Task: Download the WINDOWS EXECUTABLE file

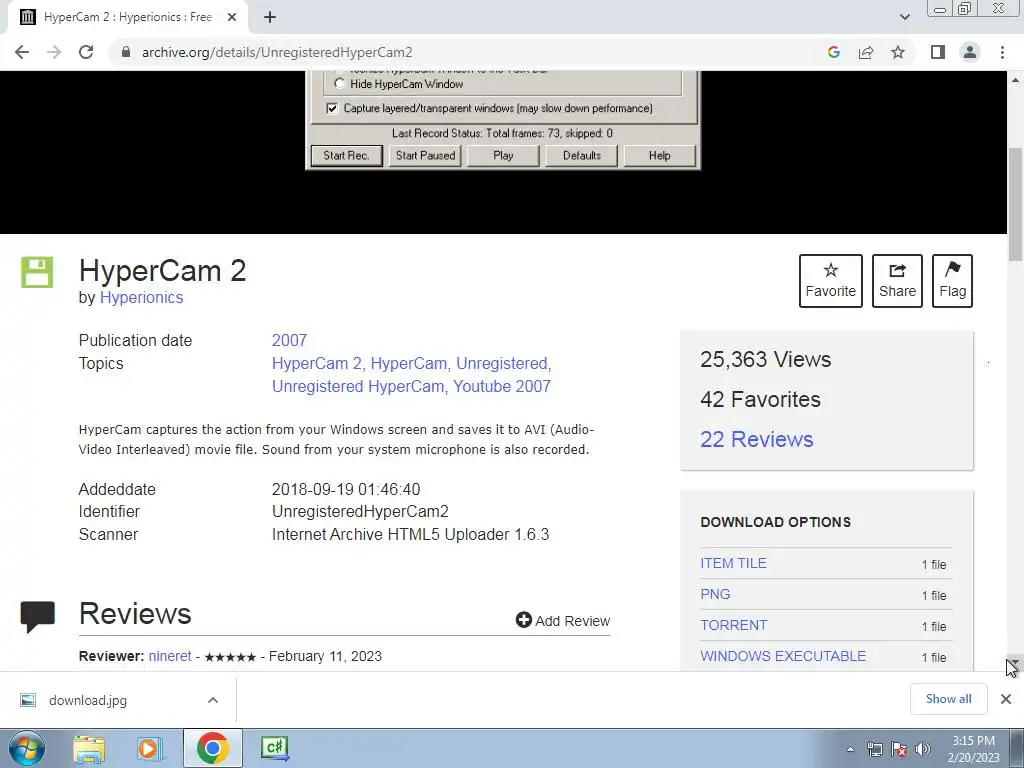Action: click(x=783, y=656)
